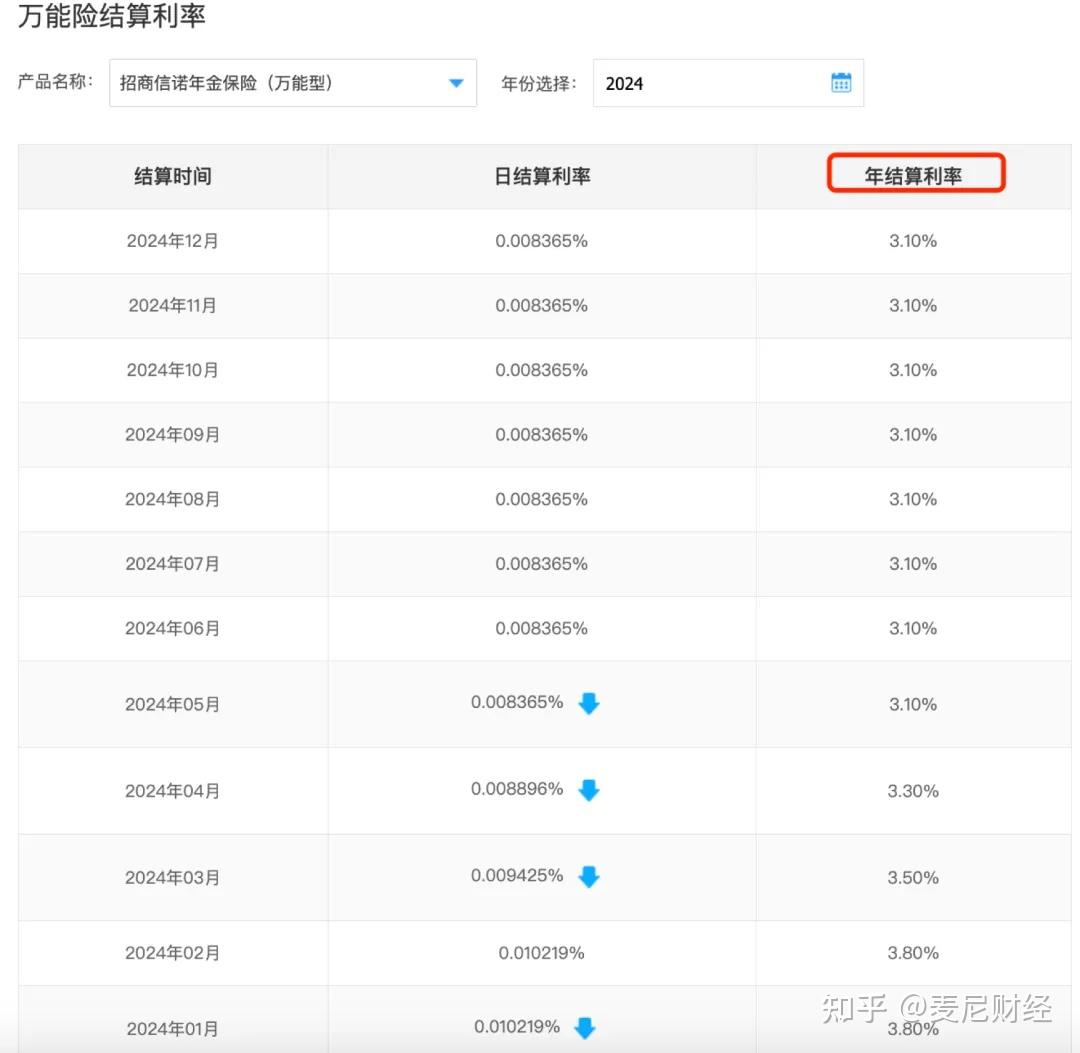
Task: Click the calendar icon in year selector
Action: (x=841, y=83)
